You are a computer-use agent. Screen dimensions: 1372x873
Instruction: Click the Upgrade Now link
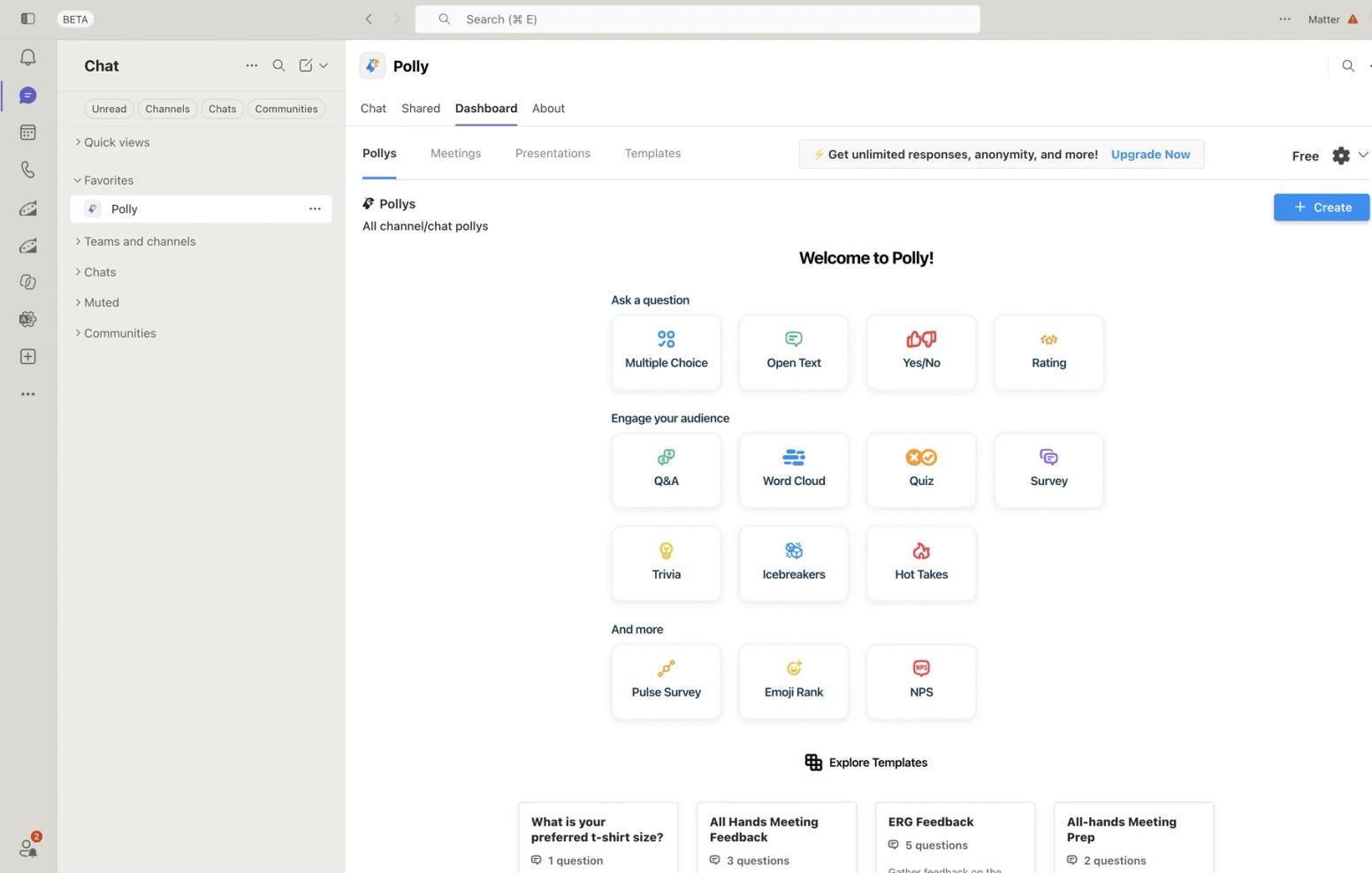[x=1150, y=154]
